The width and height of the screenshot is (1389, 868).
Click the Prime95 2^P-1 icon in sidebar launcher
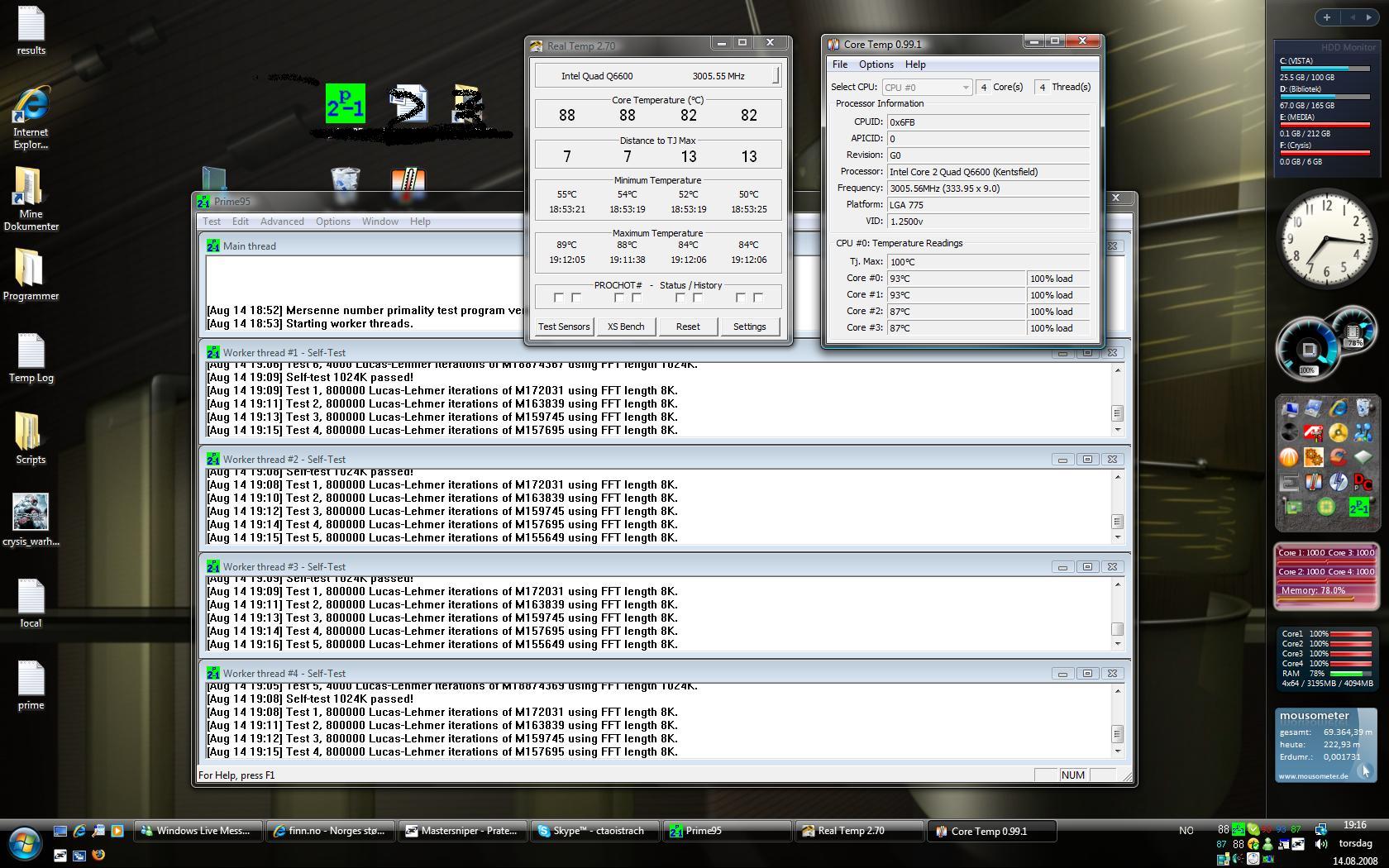tap(1358, 507)
